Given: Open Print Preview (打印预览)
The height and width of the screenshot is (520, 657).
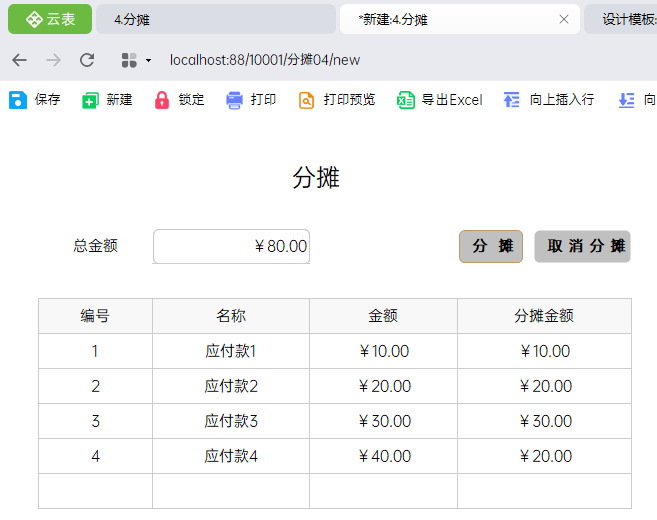Looking at the screenshot, I should pos(307,100).
